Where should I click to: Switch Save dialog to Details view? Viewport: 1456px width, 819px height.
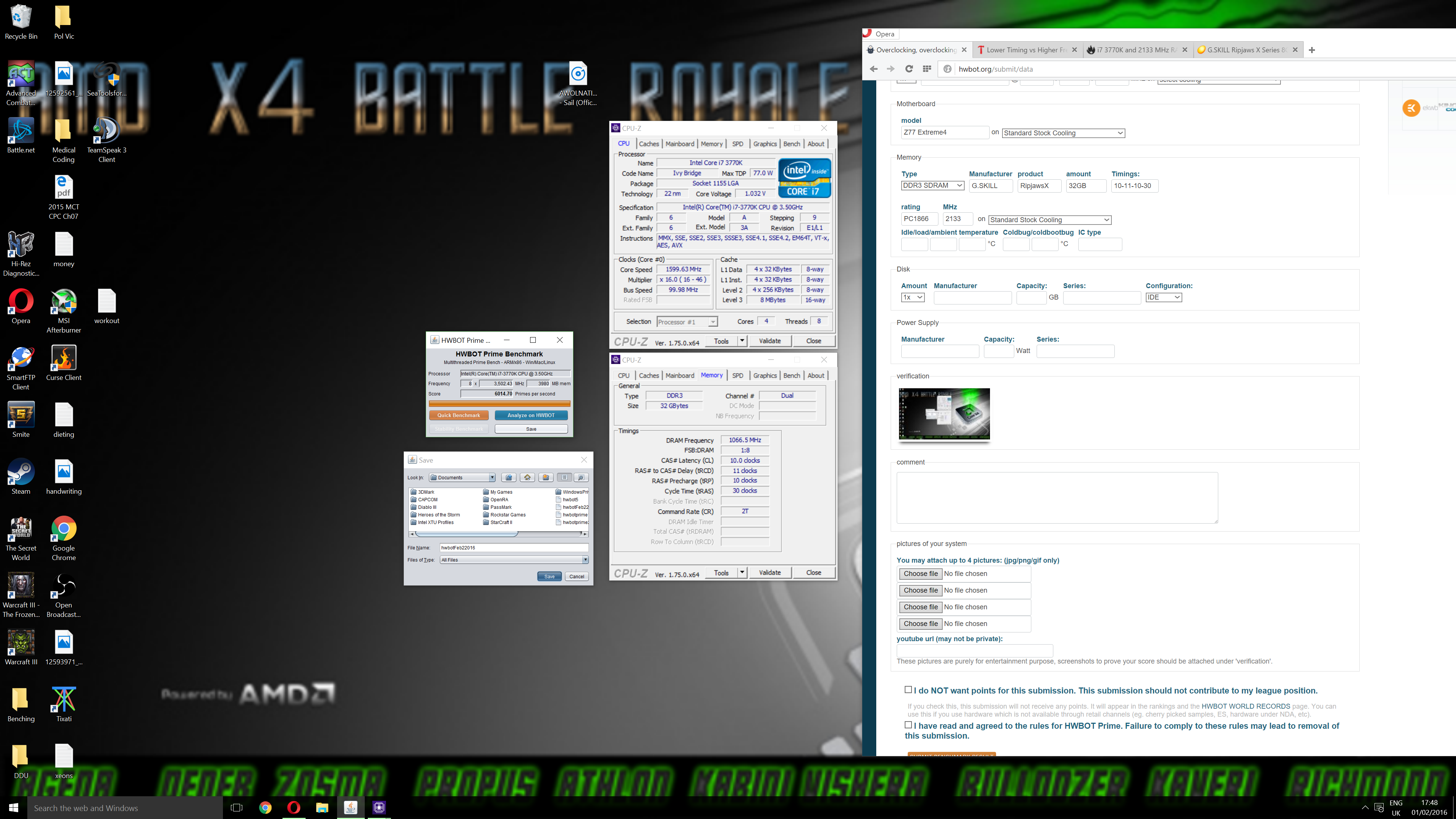coord(581,478)
